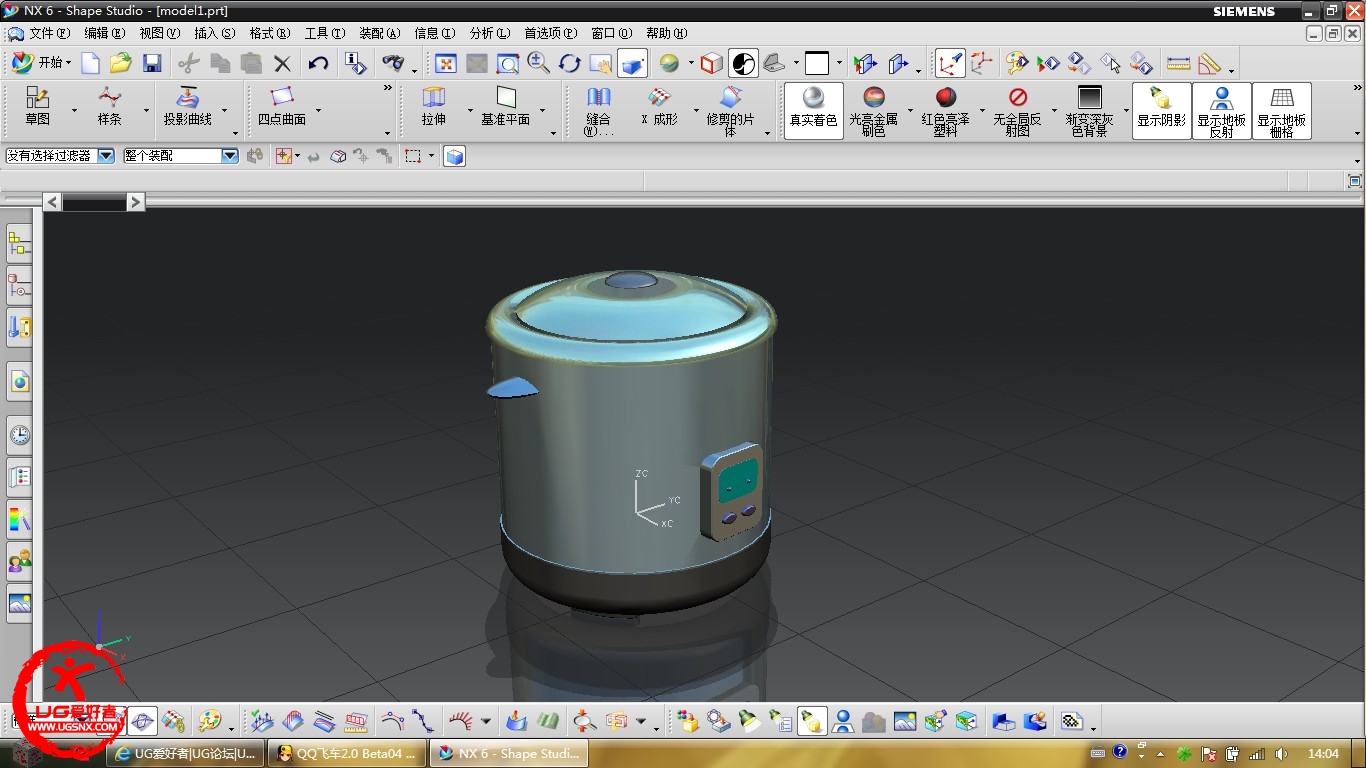Toggle the highlighted cube icon on selection bar
Image resolution: width=1366 pixels, height=768 pixels.
coord(454,156)
